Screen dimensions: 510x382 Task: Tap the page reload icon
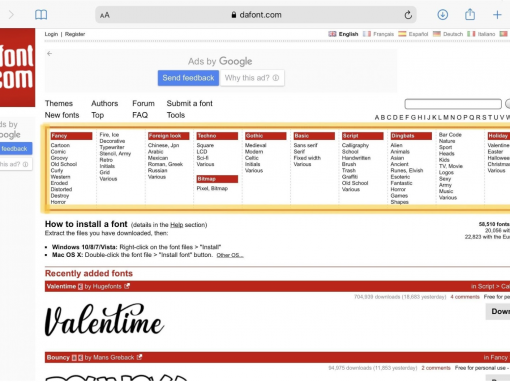pyautogui.click(x=408, y=15)
